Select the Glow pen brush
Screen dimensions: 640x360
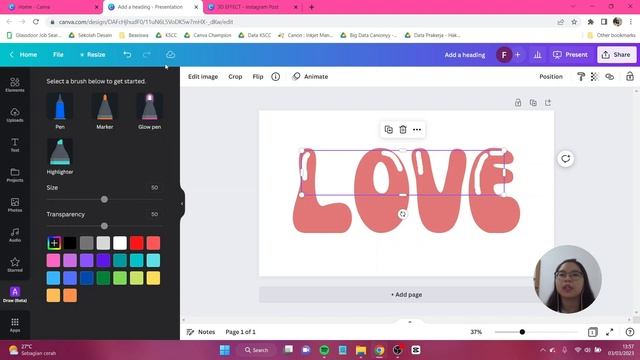[x=149, y=111]
